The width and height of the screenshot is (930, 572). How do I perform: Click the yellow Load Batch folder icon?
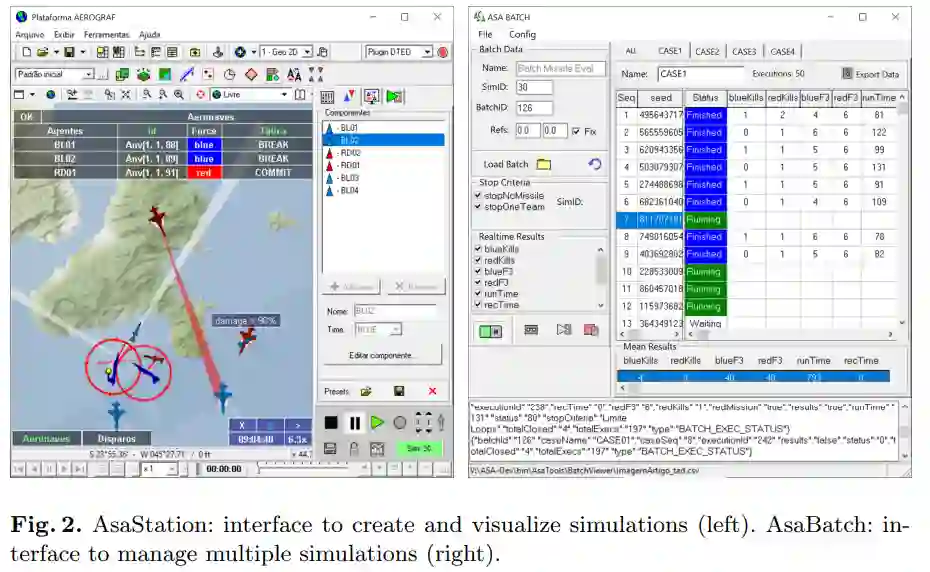tap(544, 164)
